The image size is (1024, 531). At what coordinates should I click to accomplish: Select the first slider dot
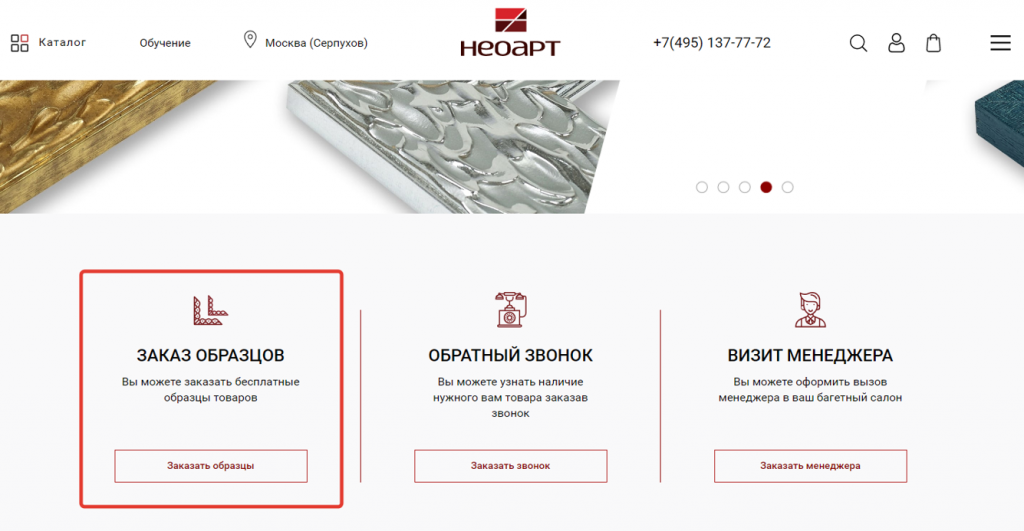(701, 187)
